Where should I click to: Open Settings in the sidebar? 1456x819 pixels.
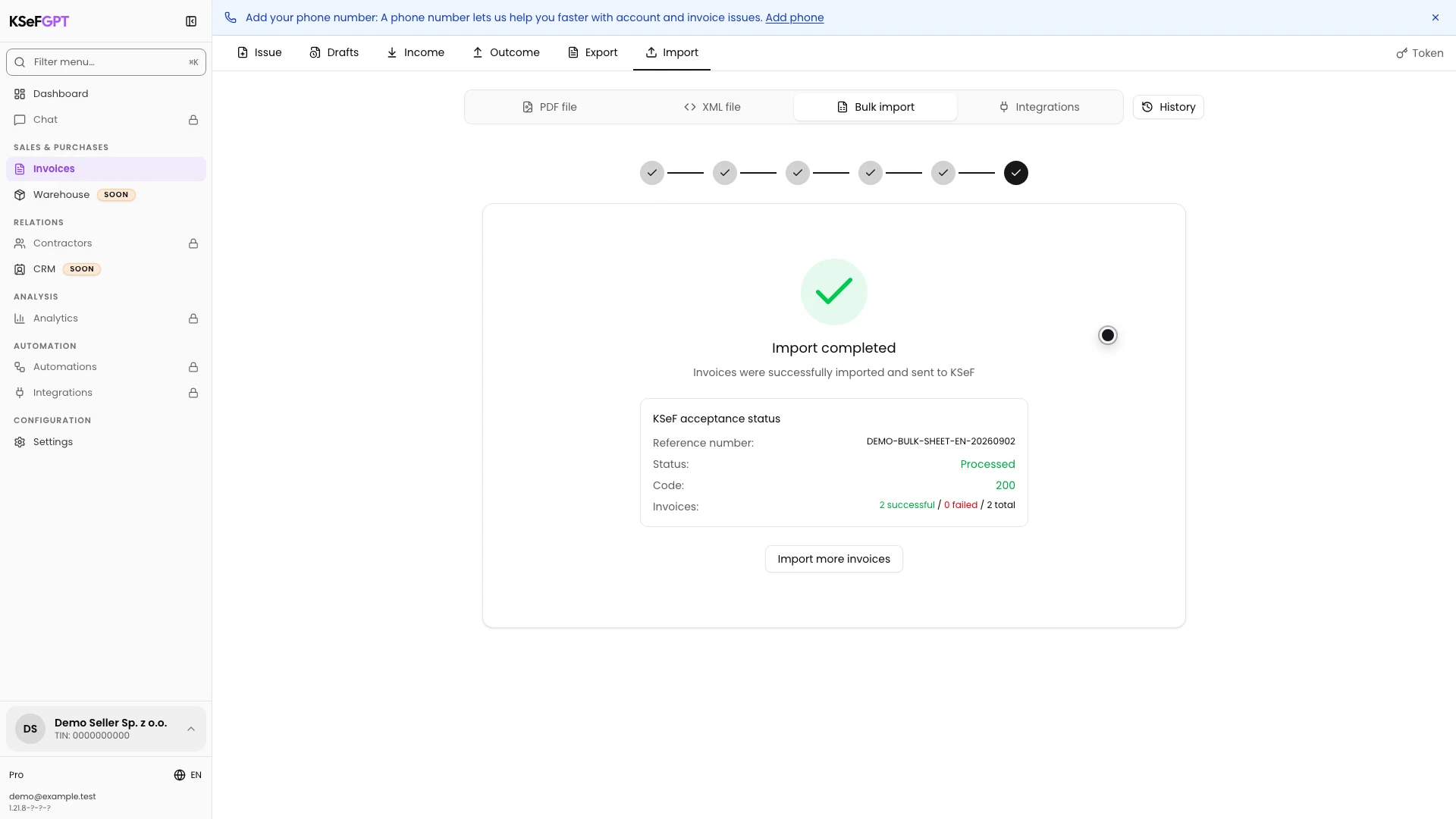point(106,442)
